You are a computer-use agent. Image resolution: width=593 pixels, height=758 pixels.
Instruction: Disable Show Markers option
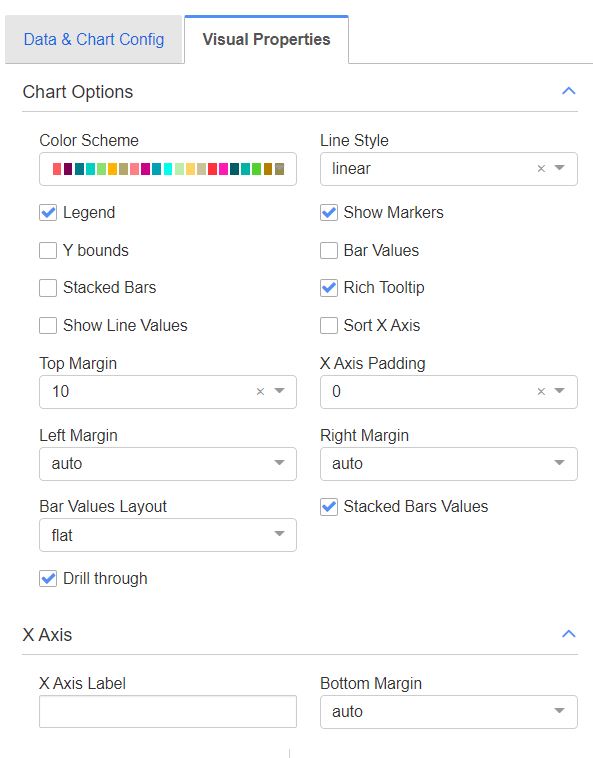[x=329, y=213]
